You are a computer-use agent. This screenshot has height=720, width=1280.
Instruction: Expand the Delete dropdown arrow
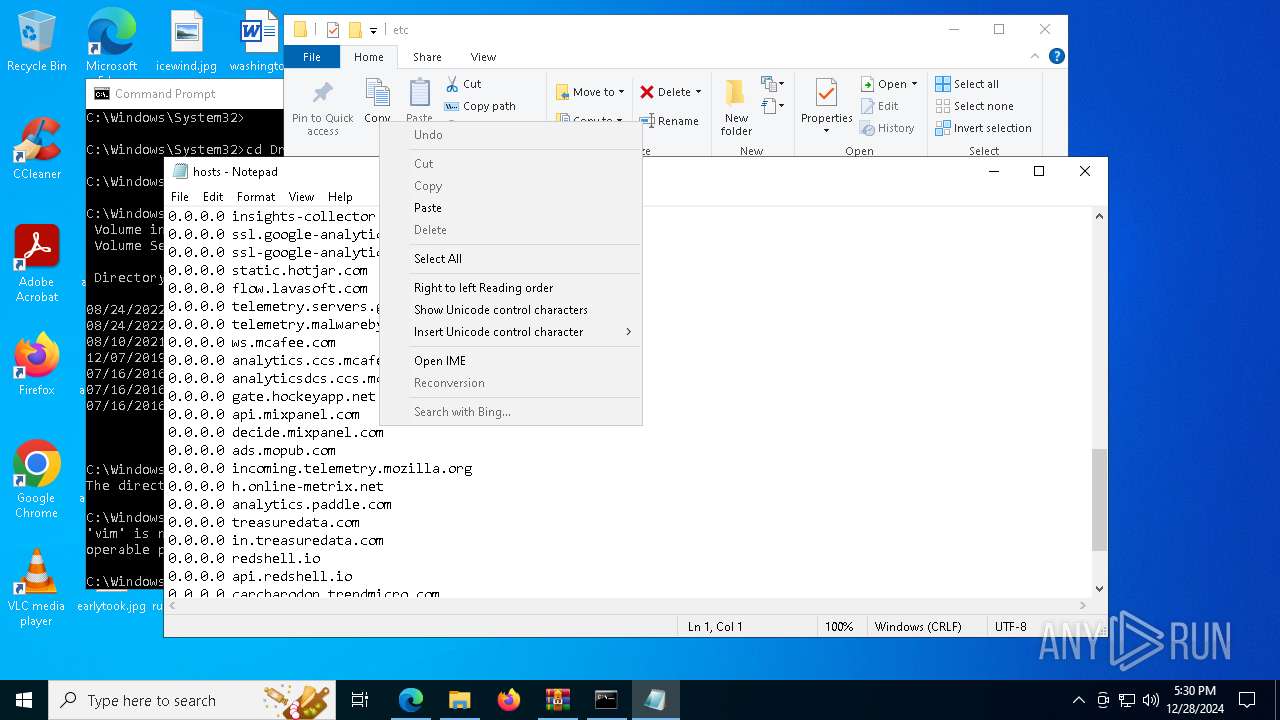coord(698,92)
